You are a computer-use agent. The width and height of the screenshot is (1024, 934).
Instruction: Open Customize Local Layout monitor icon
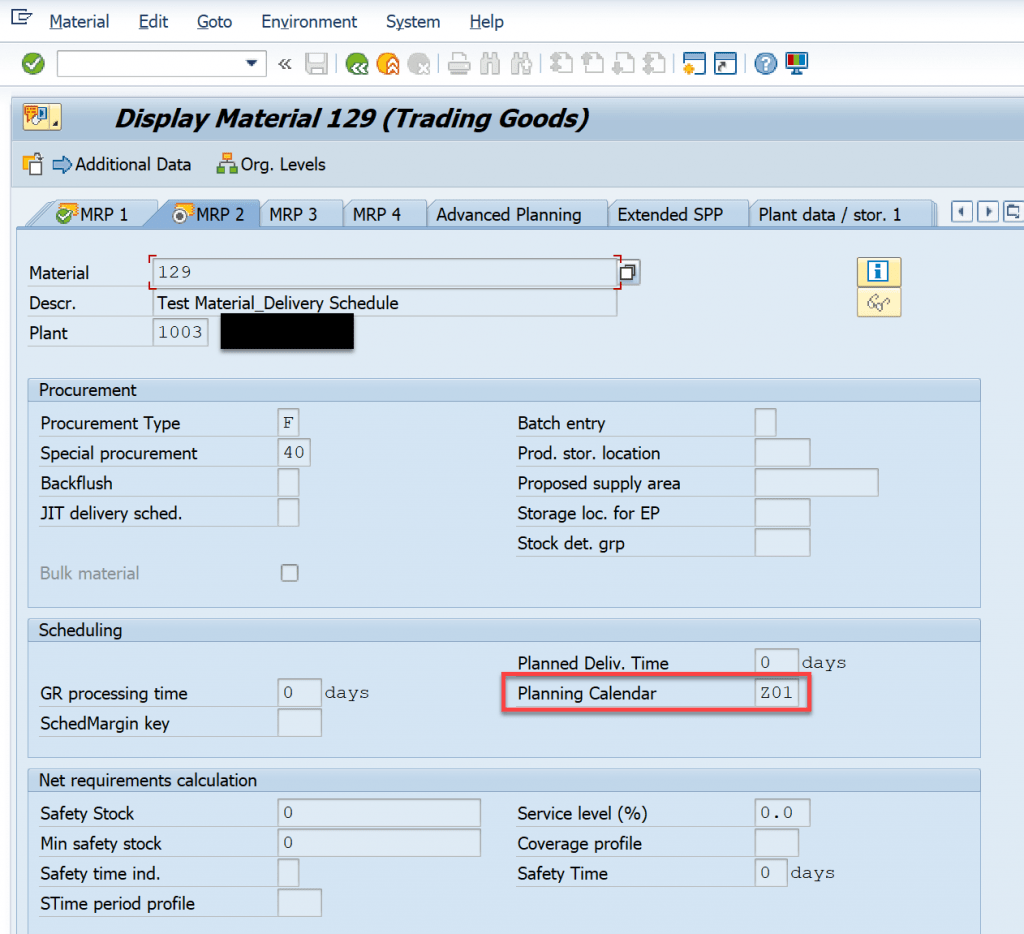[x=797, y=64]
